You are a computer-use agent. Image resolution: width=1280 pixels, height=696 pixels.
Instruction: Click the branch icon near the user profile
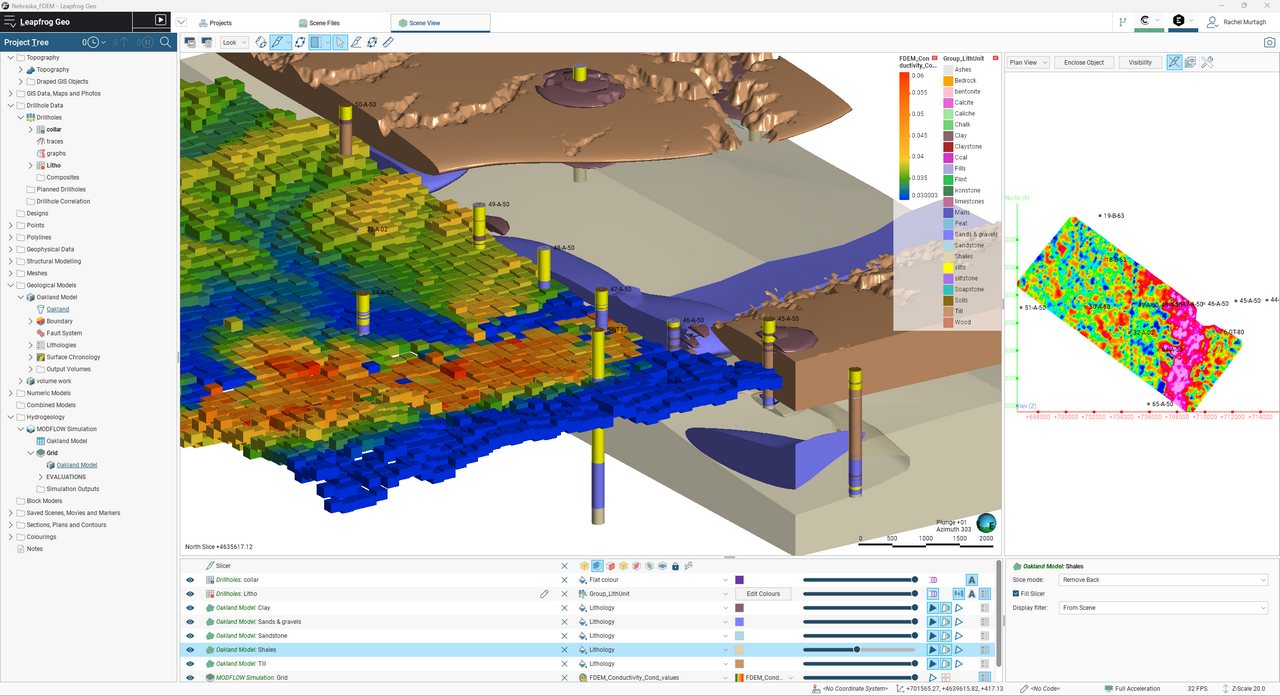(x=1121, y=21)
